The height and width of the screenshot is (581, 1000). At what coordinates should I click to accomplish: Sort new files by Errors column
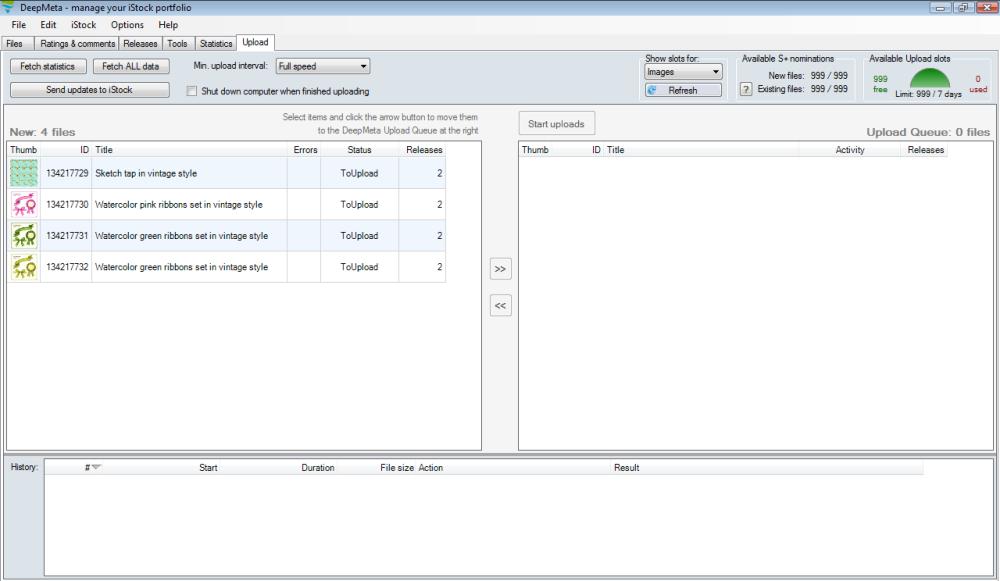click(x=304, y=150)
